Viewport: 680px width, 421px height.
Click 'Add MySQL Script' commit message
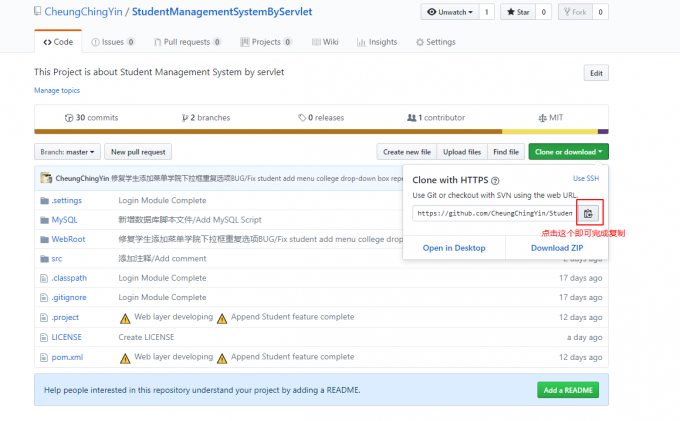point(190,220)
